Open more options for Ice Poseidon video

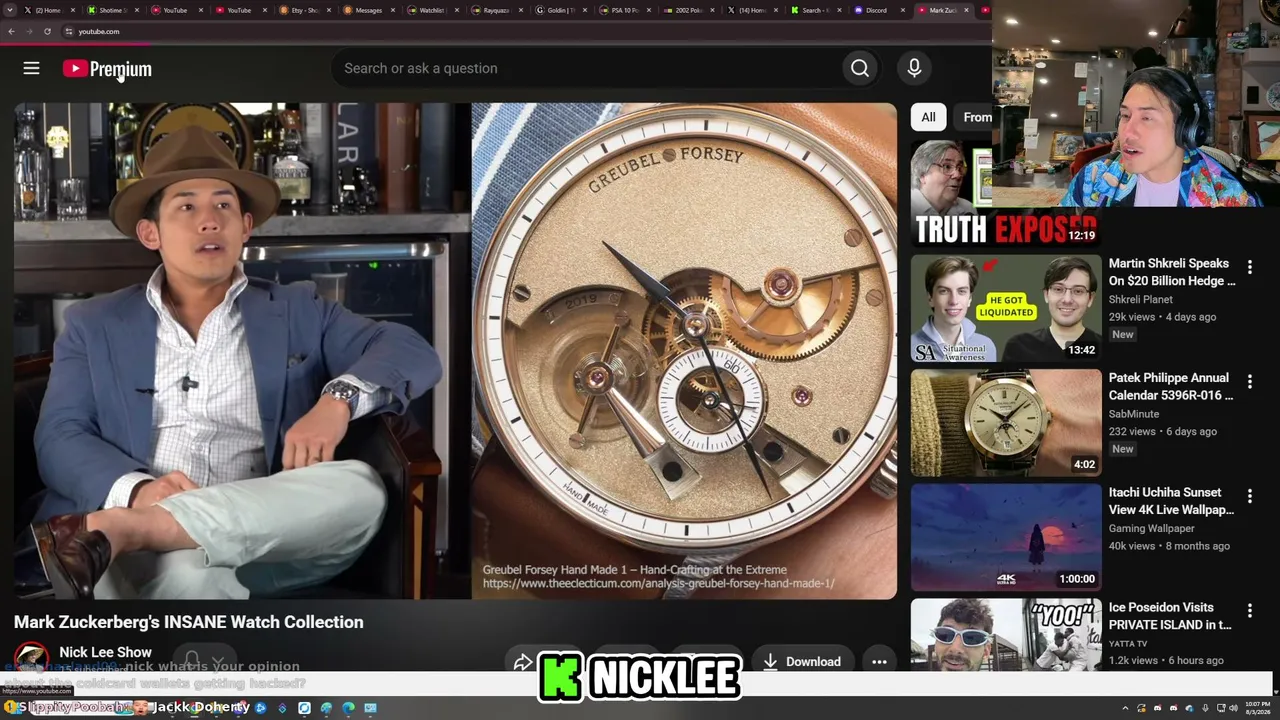(1249, 611)
